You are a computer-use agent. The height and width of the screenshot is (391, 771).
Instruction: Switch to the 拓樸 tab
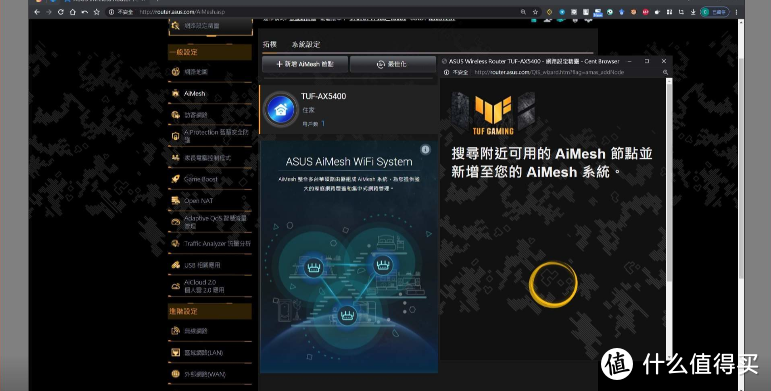(269, 44)
